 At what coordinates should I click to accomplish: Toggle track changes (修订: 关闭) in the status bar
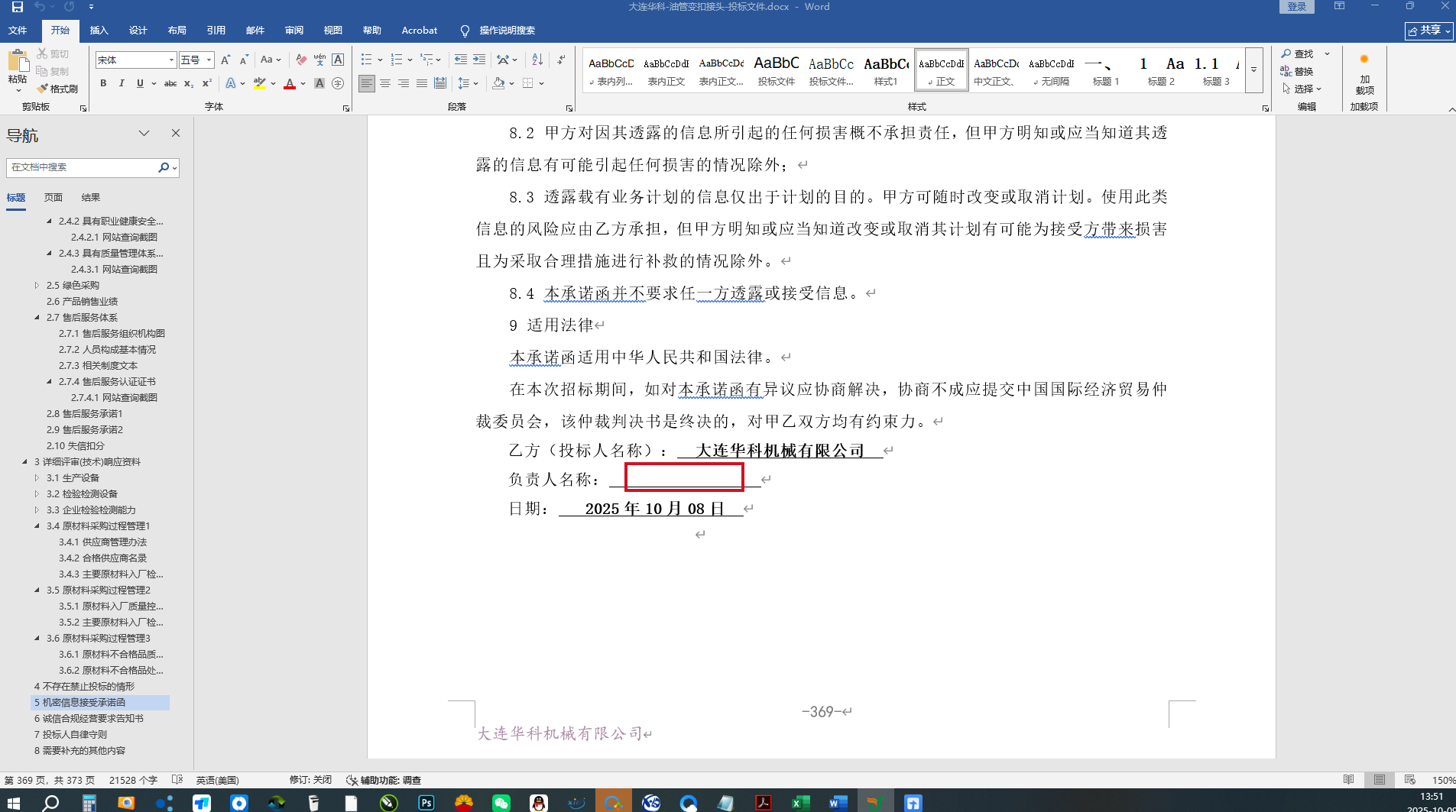310,780
